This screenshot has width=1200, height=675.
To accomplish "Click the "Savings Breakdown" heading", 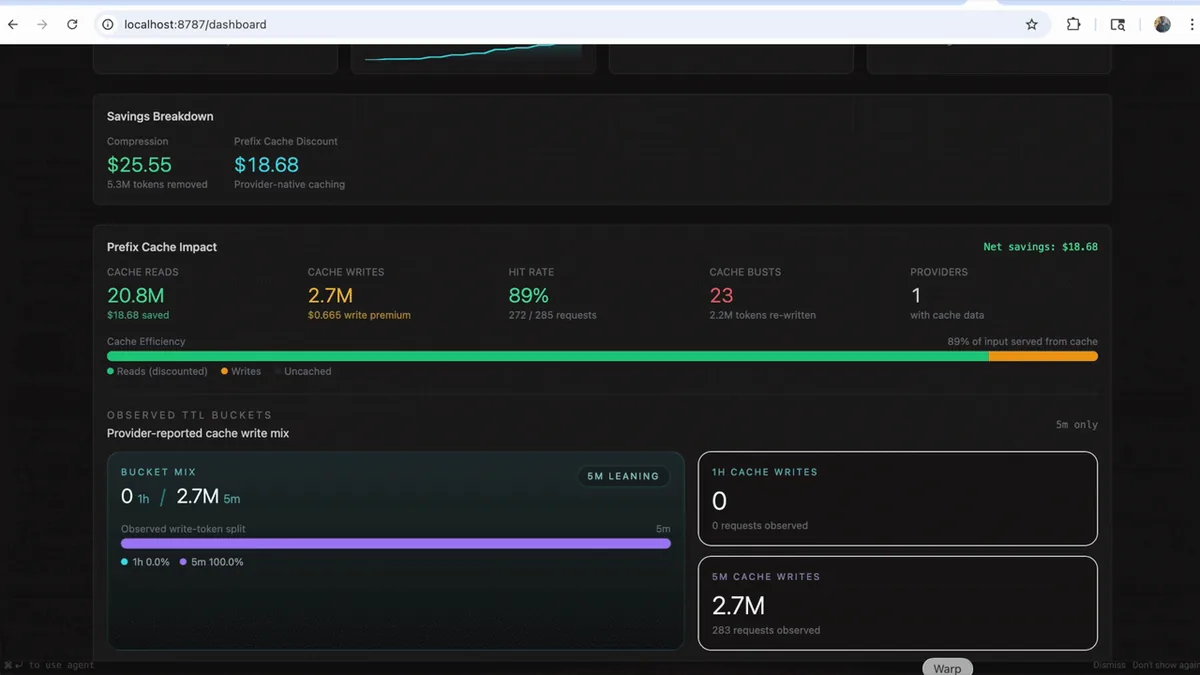I will 160,116.
